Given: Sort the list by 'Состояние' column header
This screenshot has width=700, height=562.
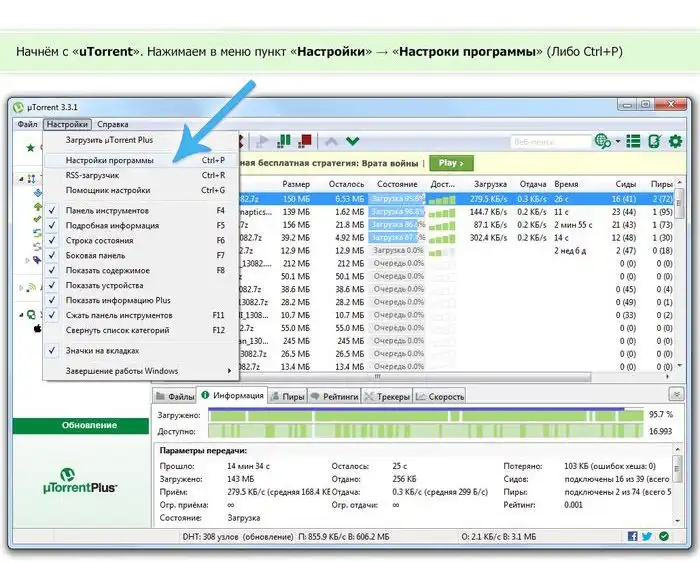Looking at the screenshot, I should coord(397,184).
